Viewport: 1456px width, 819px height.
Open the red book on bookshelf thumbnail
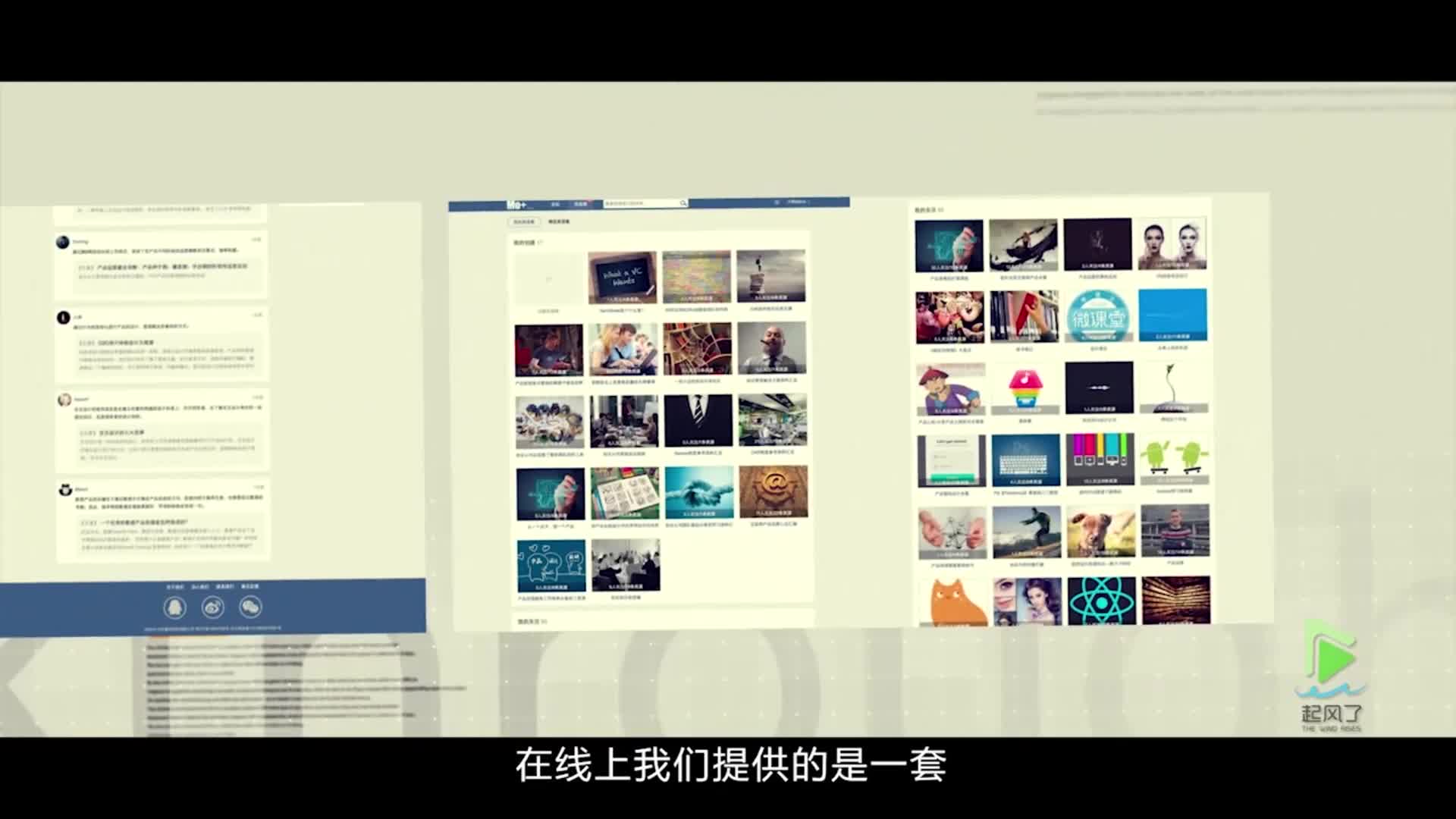pyautogui.click(x=1024, y=317)
